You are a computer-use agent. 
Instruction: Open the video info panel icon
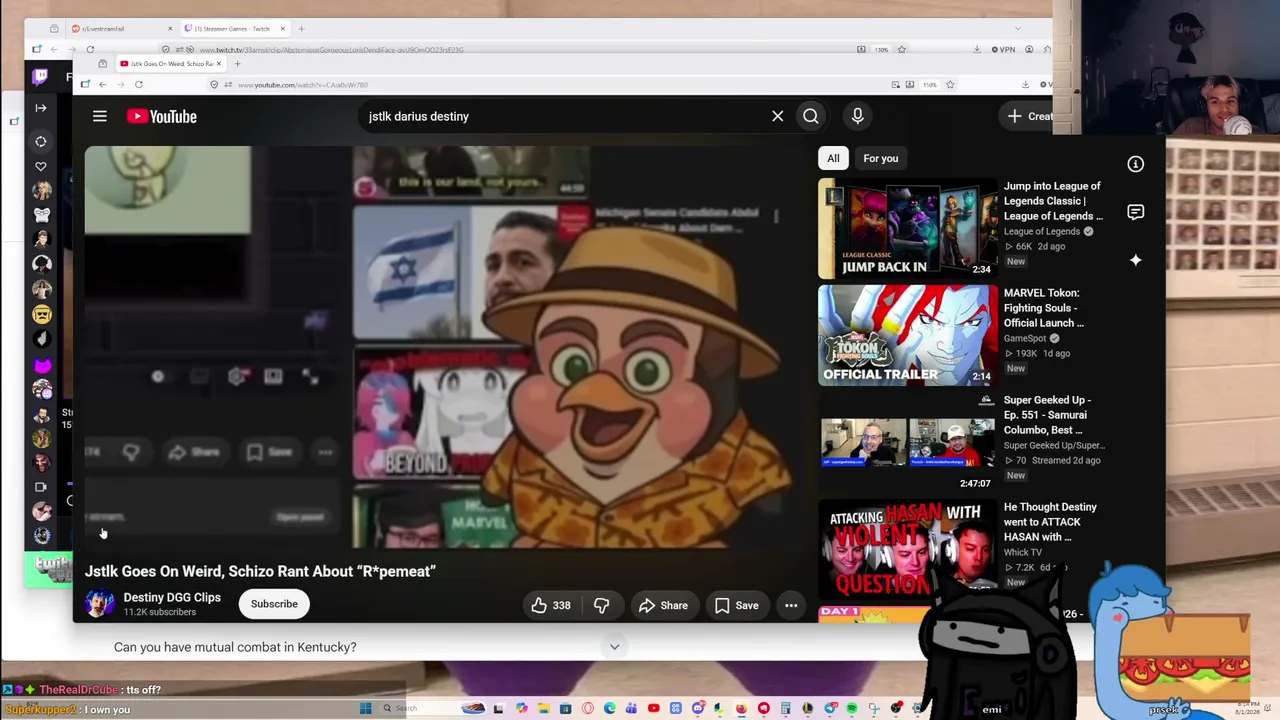click(1136, 164)
